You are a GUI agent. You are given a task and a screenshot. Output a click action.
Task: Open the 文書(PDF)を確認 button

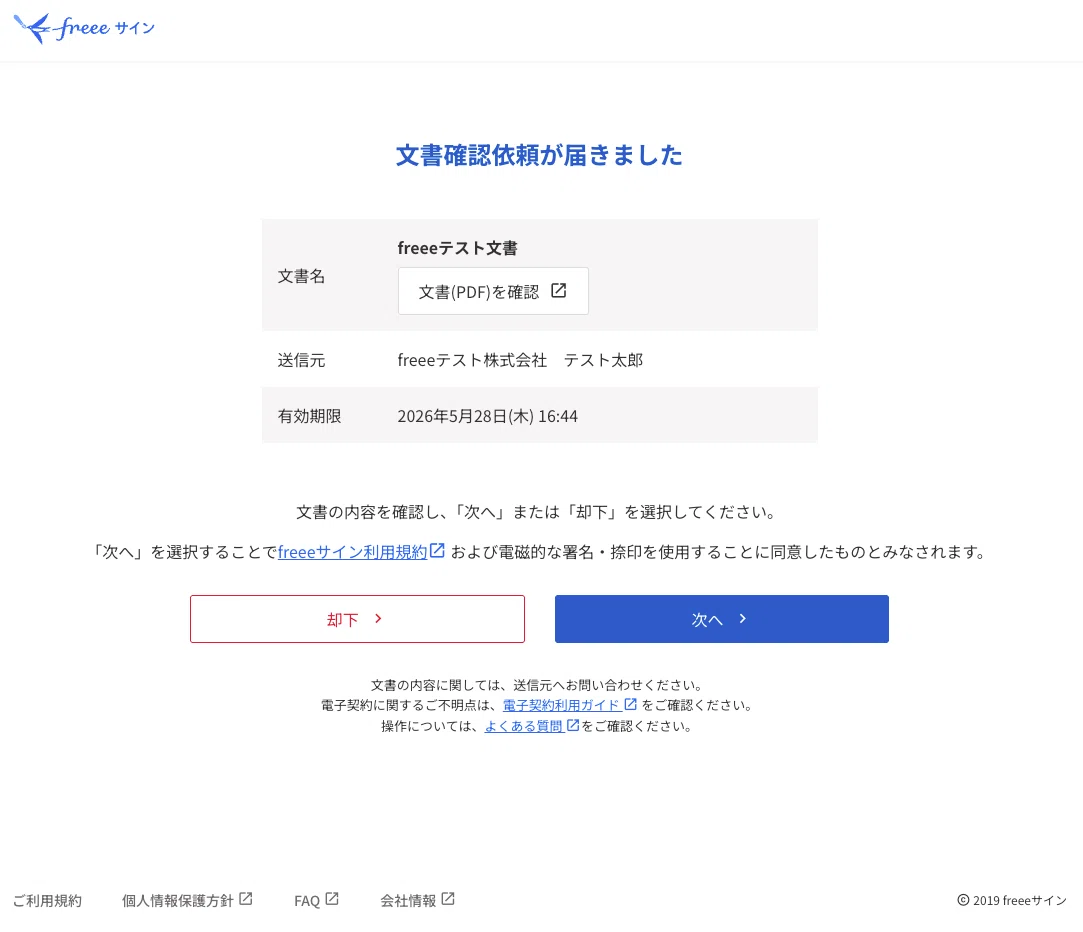(x=493, y=291)
